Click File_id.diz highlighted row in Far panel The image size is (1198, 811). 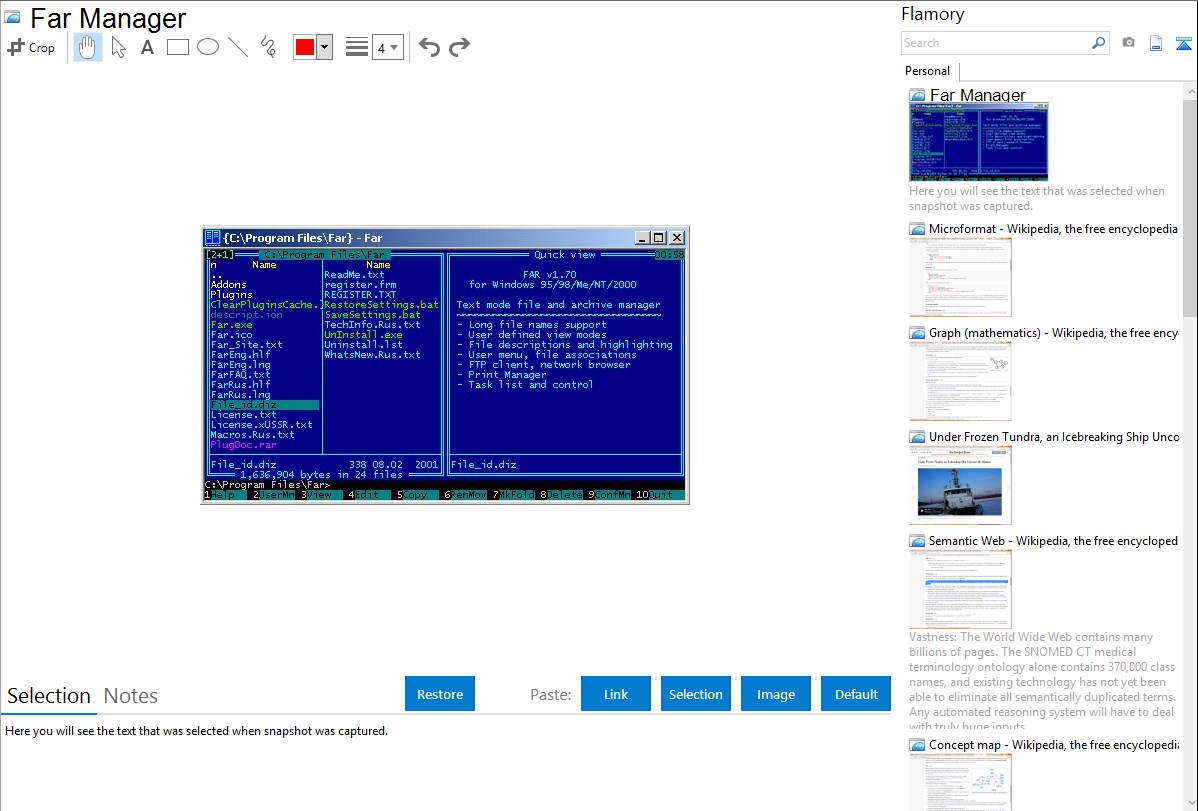(x=264, y=405)
